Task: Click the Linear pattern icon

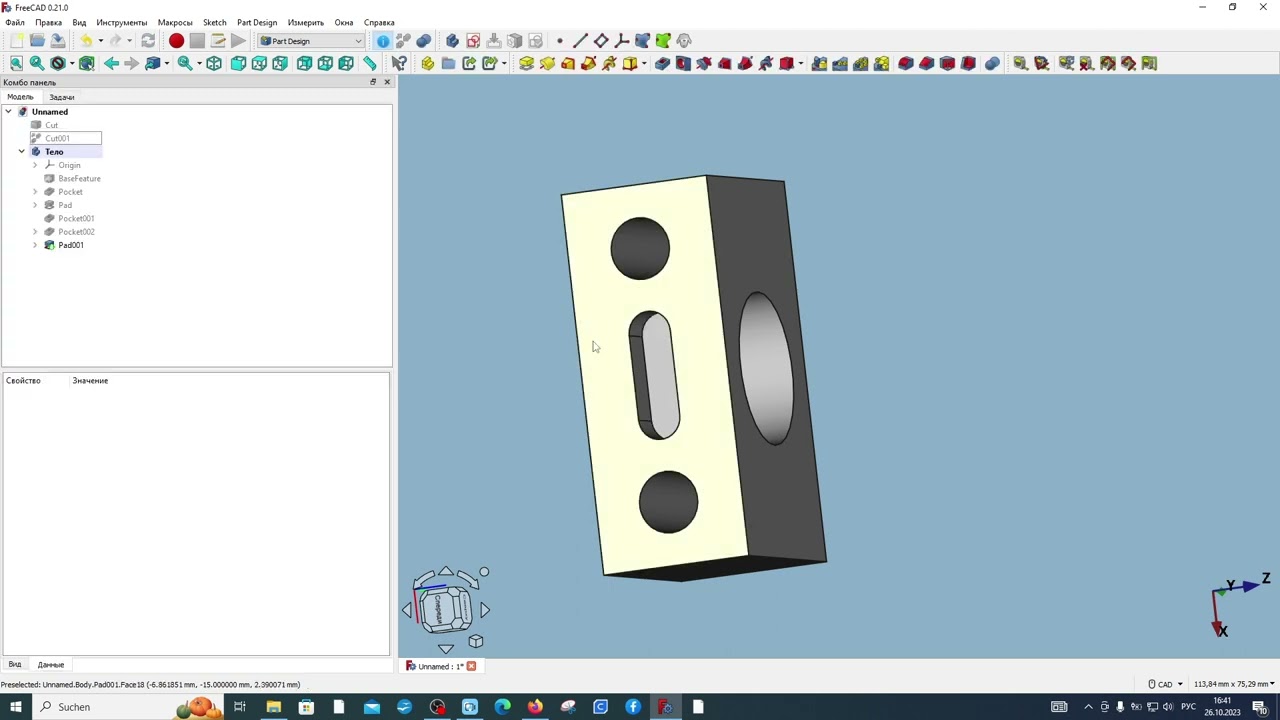Action: coord(840,64)
